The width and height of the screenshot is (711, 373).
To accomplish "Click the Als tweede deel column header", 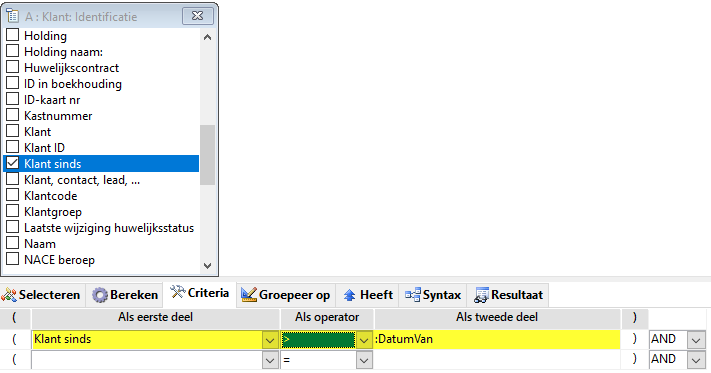I will 497,318.
